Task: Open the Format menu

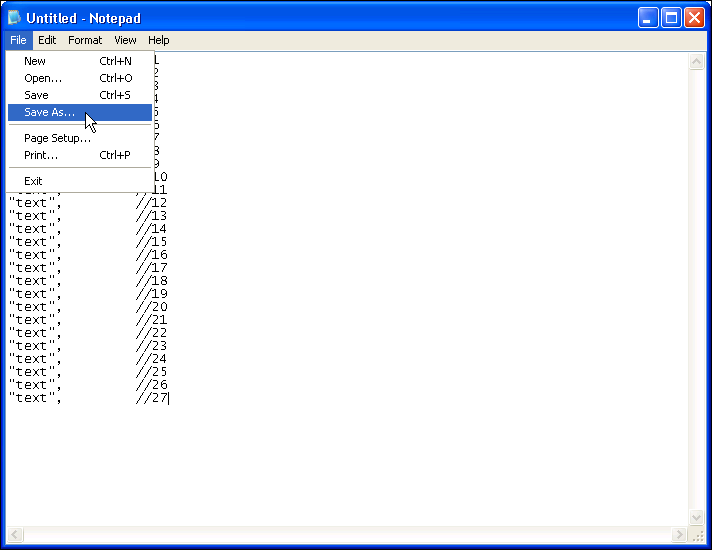Action: pyautogui.click(x=85, y=40)
